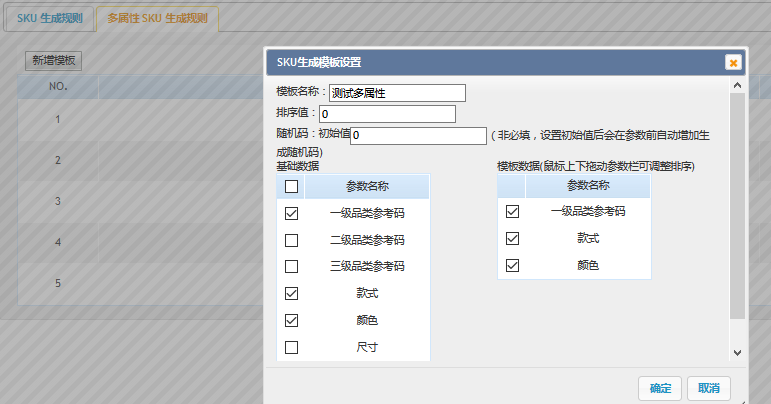This screenshot has width=771, height=404.
Task: Check the 三级品类参考码 checkbox
Action: [292, 266]
